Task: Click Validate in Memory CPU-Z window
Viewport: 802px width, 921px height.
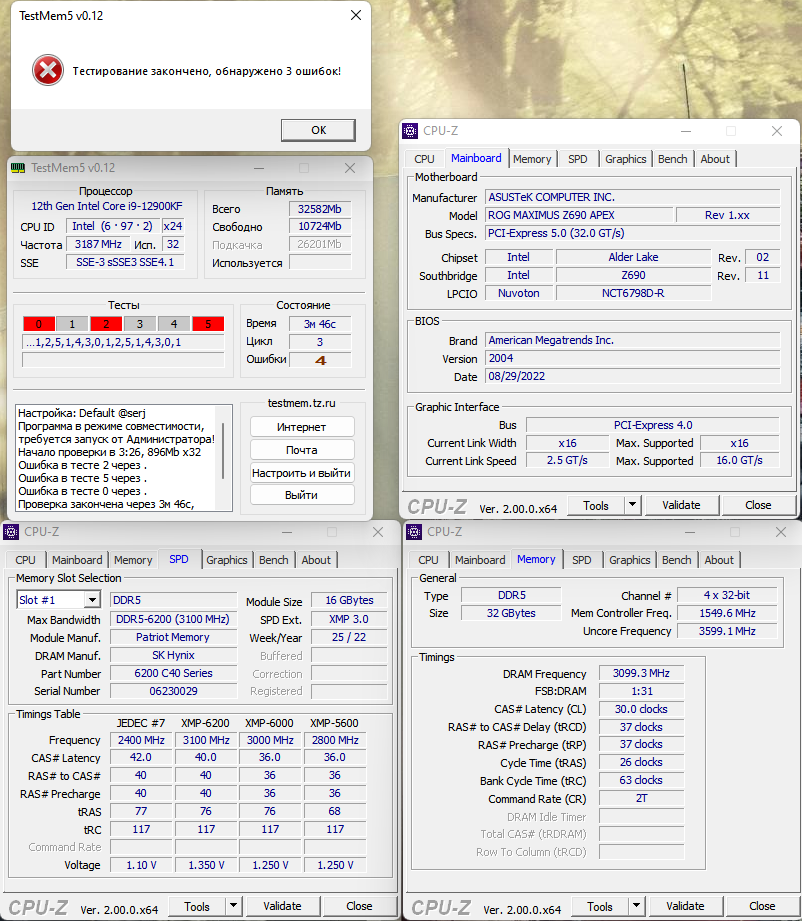Action: click(x=685, y=907)
